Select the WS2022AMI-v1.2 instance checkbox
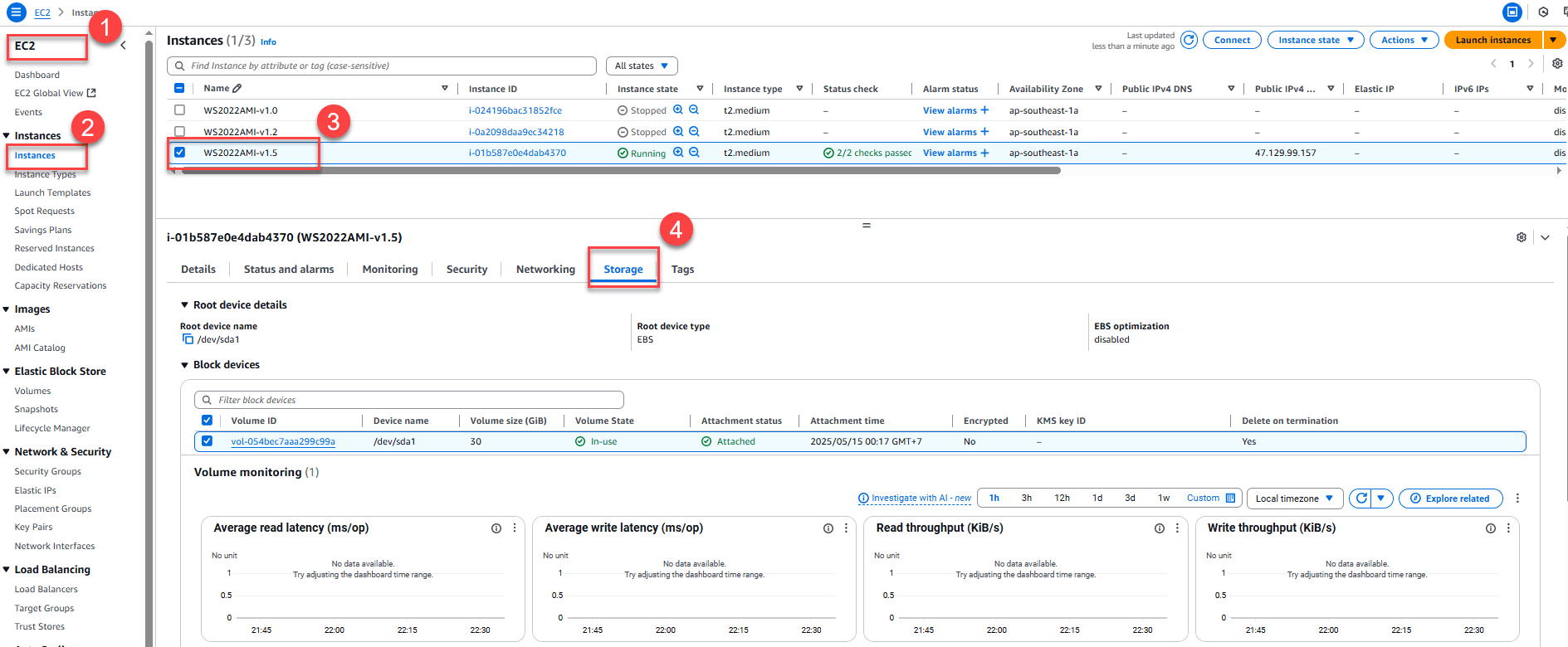The height and width of the screenshot is (647, 1568). pyautogui.click(x=179, y=131)
